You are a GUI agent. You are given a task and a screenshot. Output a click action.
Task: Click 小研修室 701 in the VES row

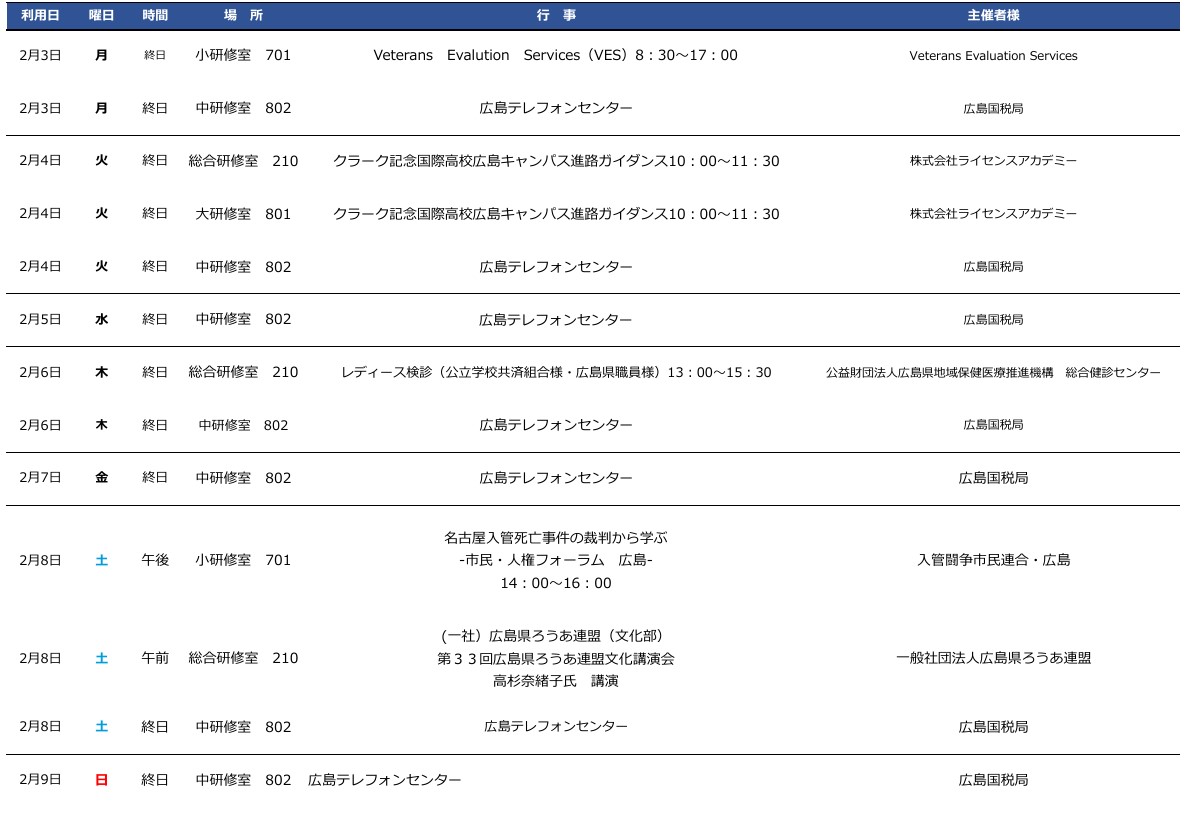coord(243,55)
